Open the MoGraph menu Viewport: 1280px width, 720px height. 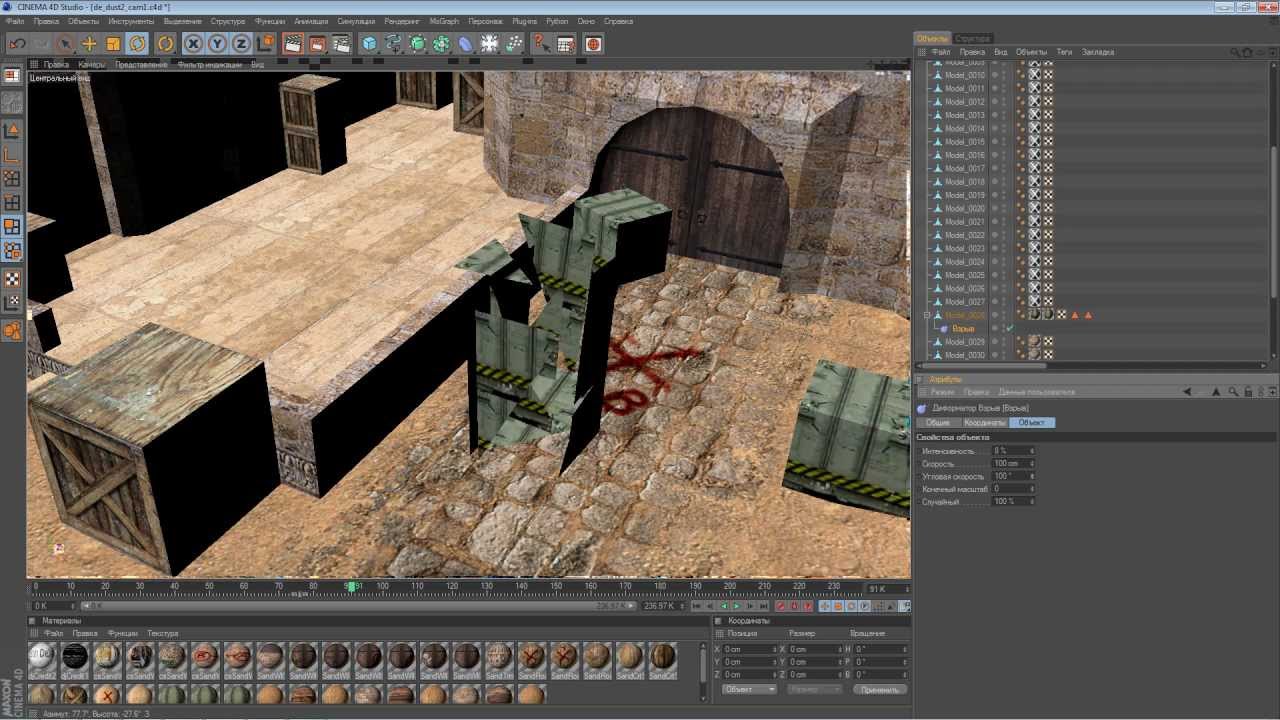coord(444,21)
